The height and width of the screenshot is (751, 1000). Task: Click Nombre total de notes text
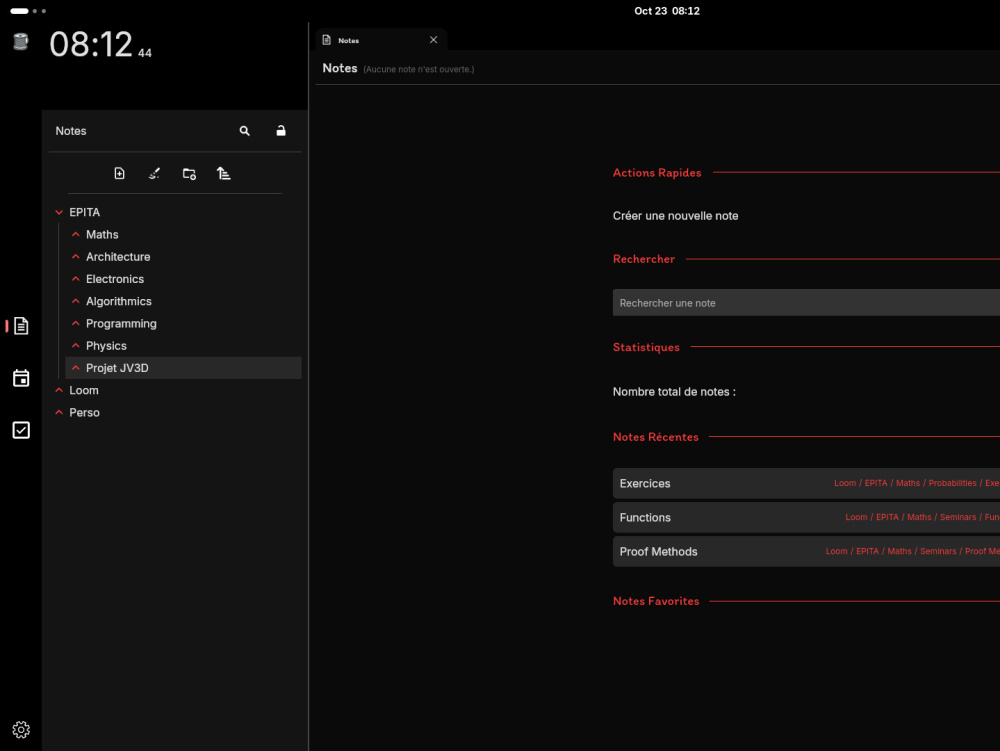pyautogui.click(x=674, y=392)
